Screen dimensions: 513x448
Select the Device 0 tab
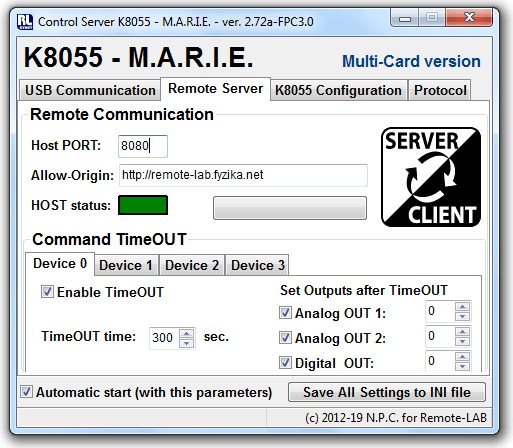coord(60,264)
